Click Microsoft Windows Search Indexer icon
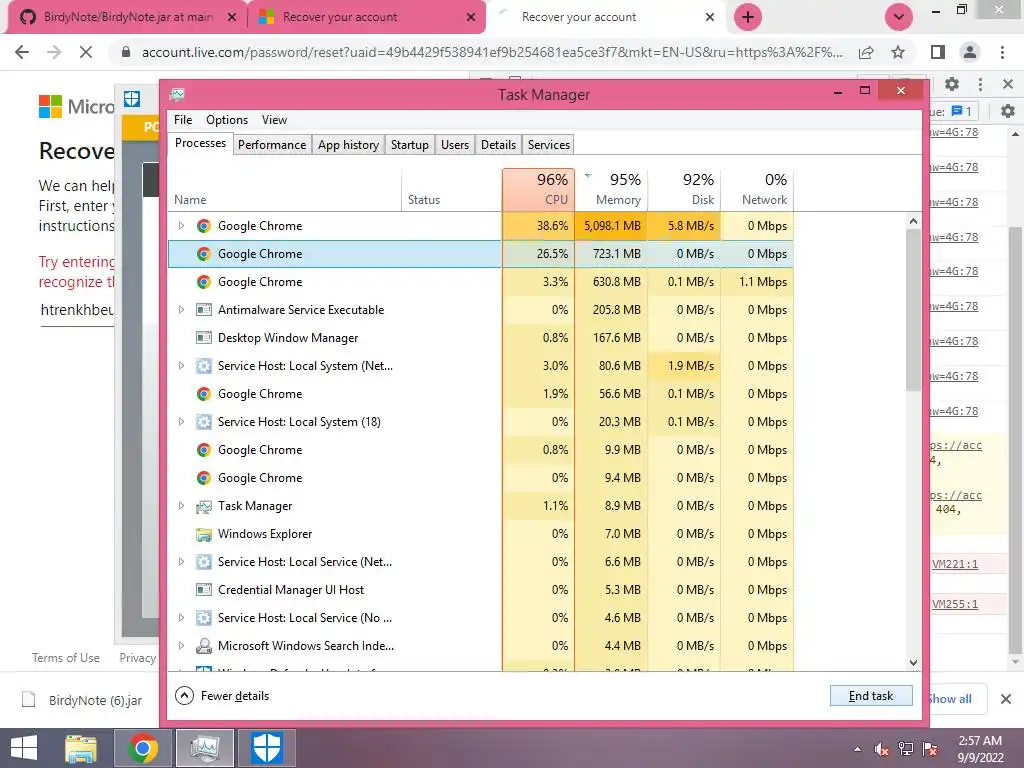Viewport: 1024px width, 768px height. click(x=204, y=646)
